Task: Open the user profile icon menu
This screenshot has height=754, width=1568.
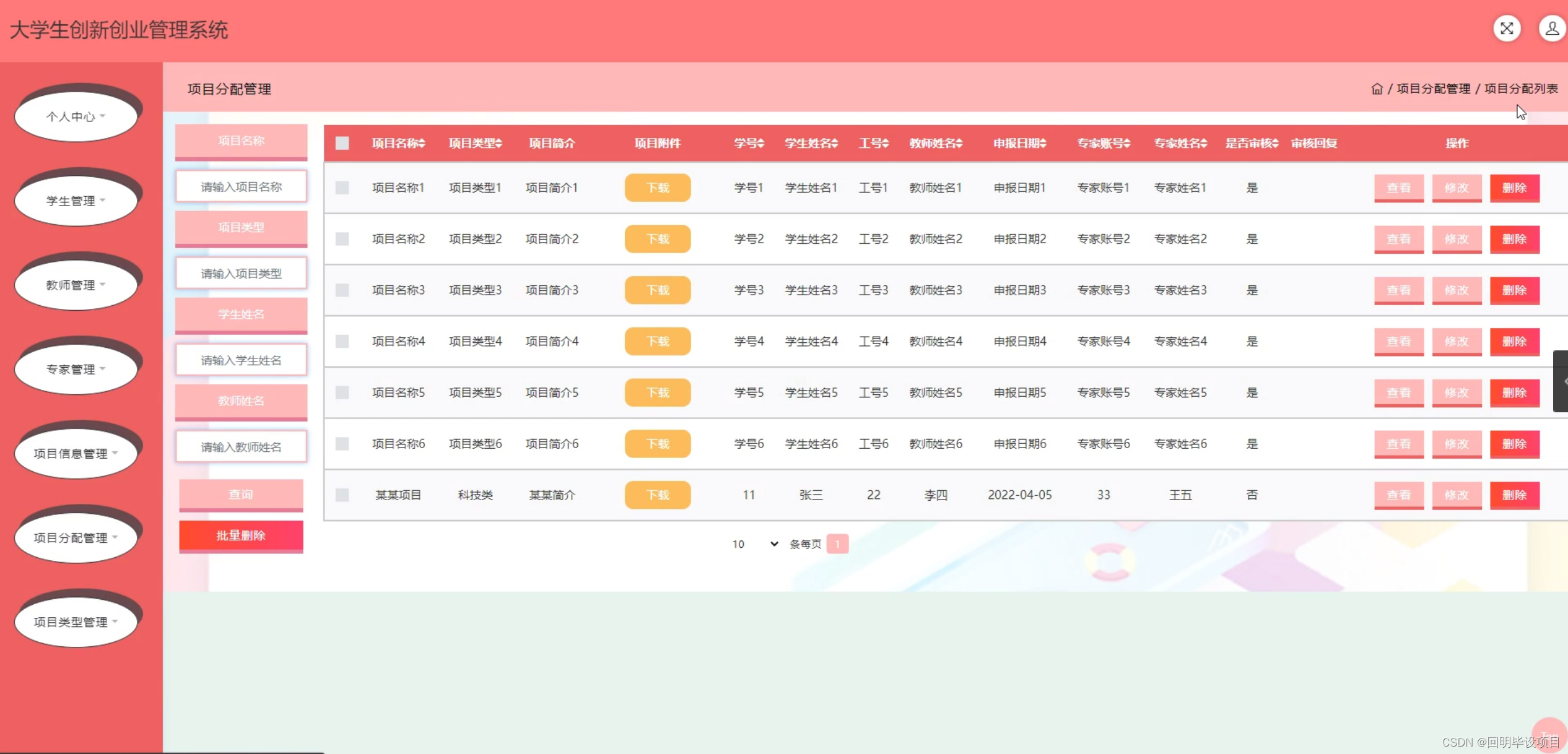Action: (1551, 28)
